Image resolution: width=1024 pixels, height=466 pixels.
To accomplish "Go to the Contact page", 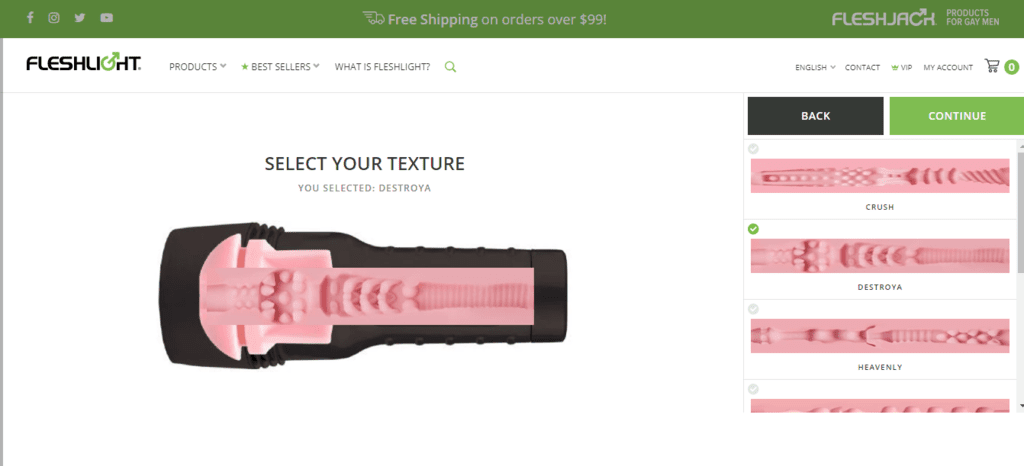I will (862, 68).
